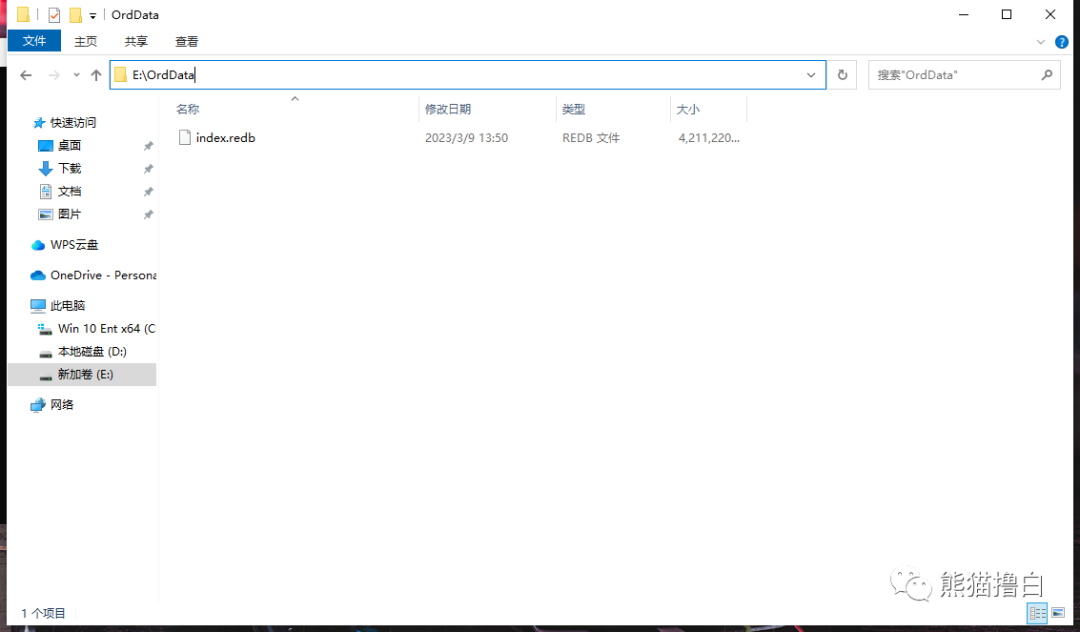Sort files by the 大小 column header
Screen dimensions: 1080x632
688,108
